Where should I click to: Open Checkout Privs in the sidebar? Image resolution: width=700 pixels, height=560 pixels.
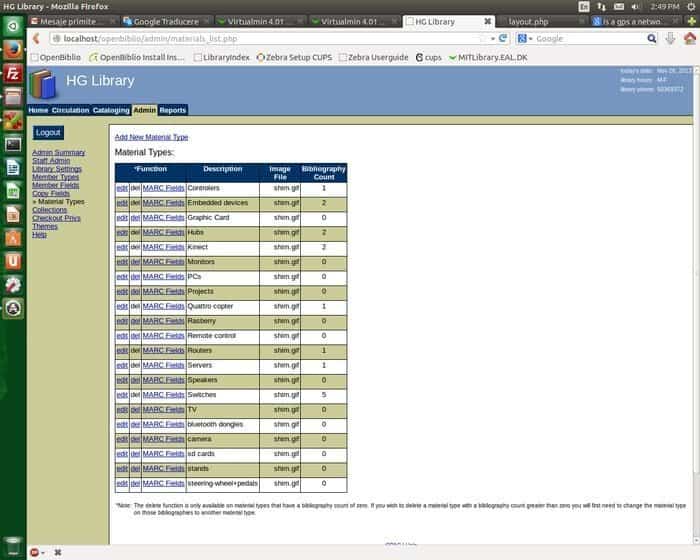[56, 218]
